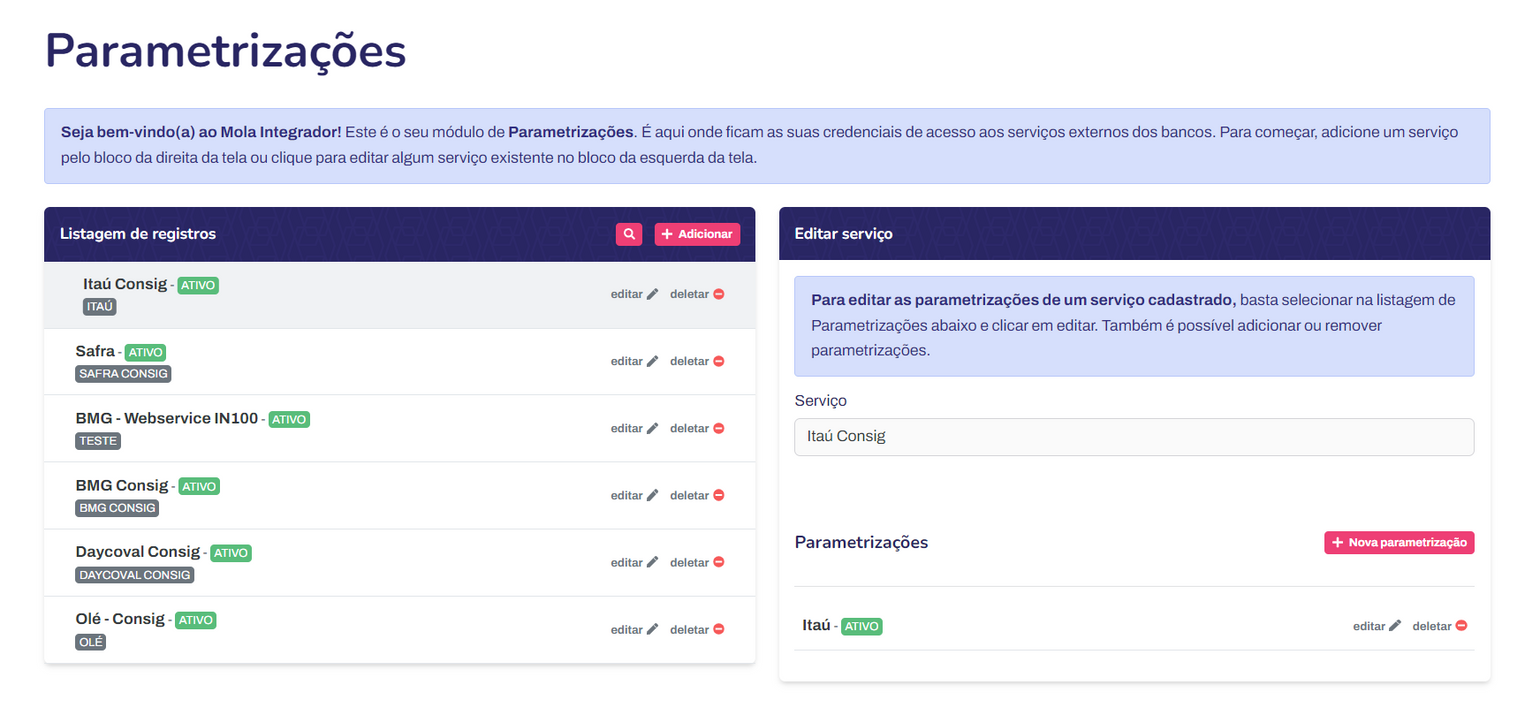1540x702 pixels.
Task: Click the Adicionar button
Action: coord(697,234)
